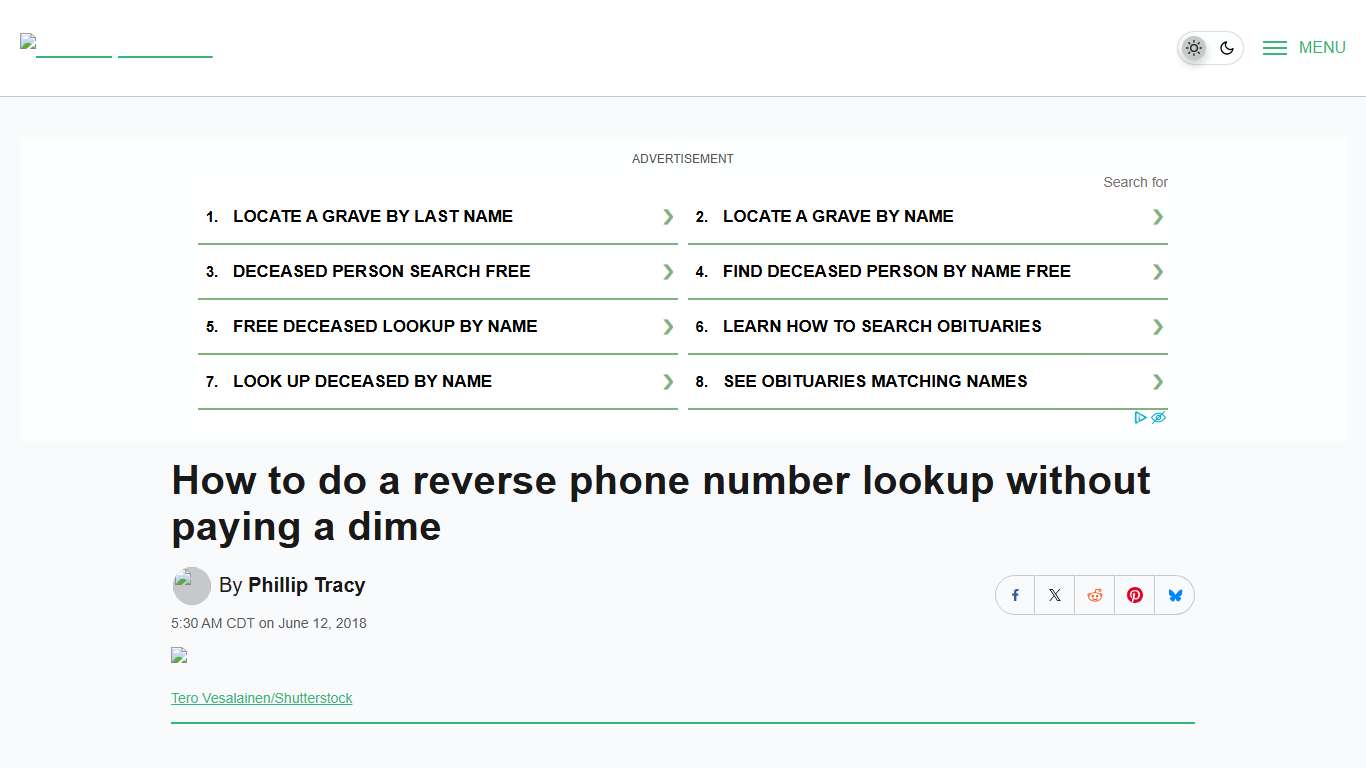Click Phillip Tracy's author avatar

pyautogui.click(x=191, y=586)
